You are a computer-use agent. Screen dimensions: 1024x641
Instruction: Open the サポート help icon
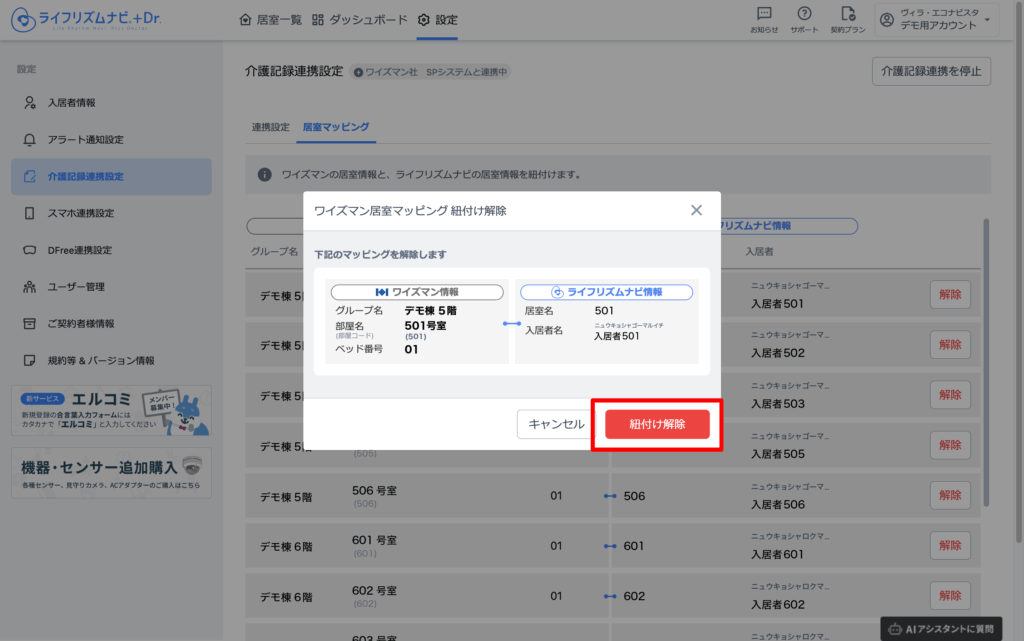coord(804,14)
